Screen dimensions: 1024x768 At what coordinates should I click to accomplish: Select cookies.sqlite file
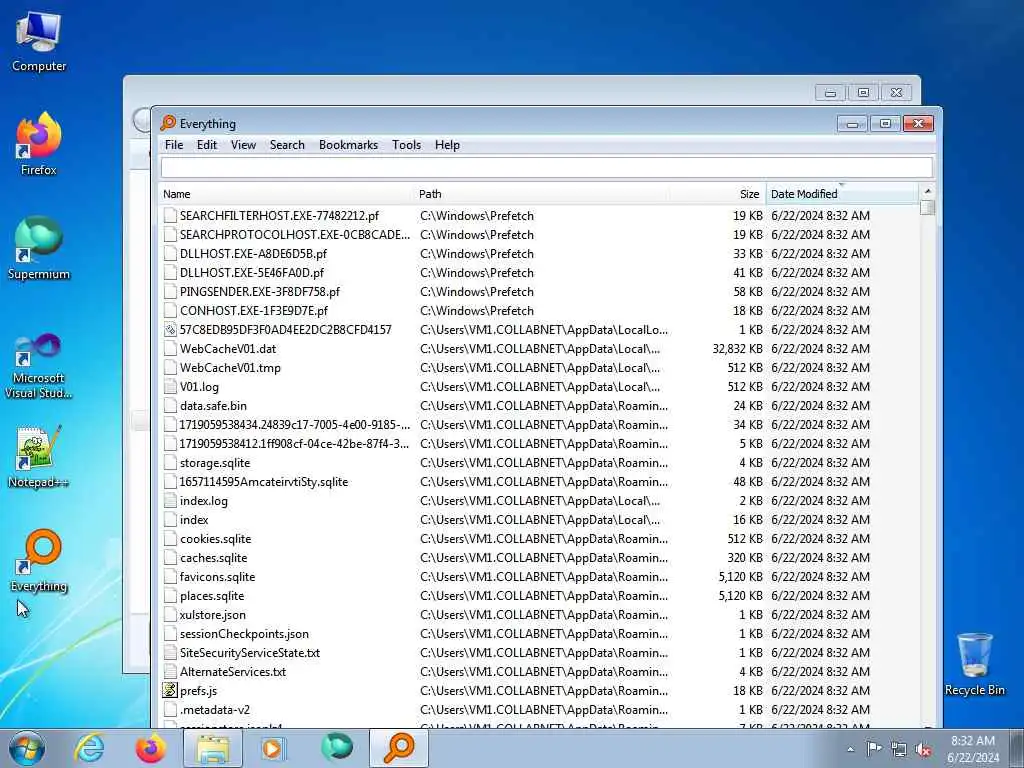click(x=216, y=539)
